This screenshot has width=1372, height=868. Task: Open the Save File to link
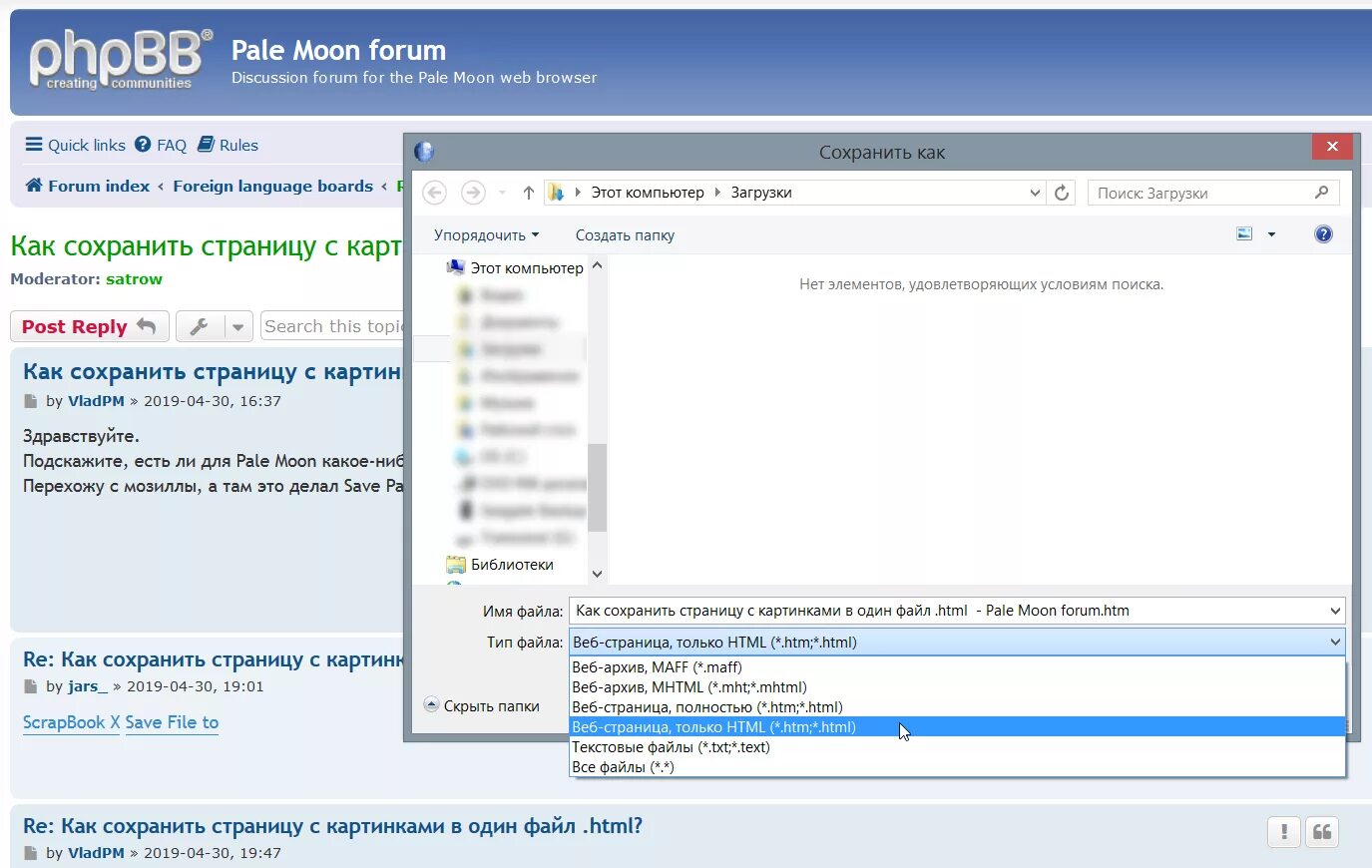[x=172, y=722]
